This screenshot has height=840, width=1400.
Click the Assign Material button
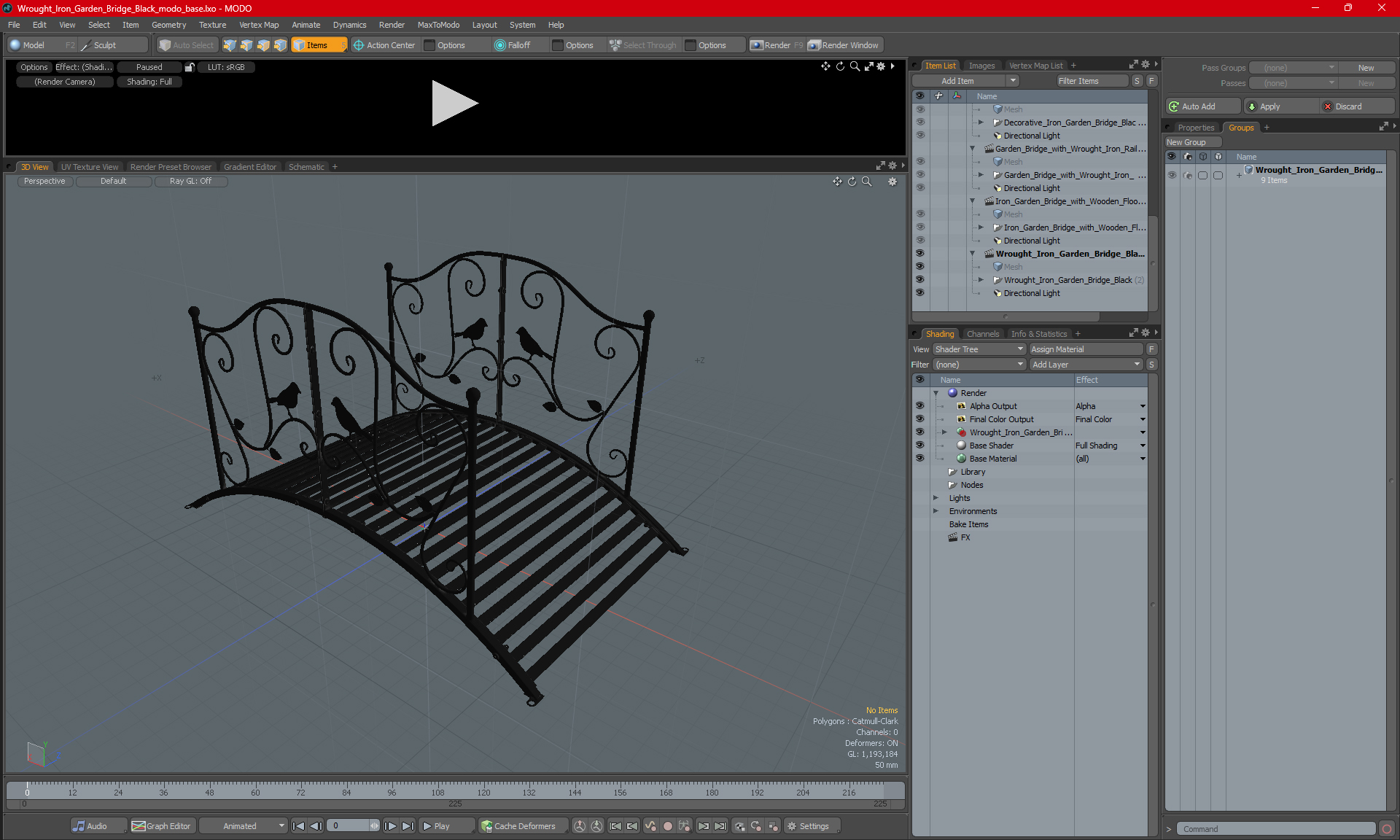(1086, 349)
